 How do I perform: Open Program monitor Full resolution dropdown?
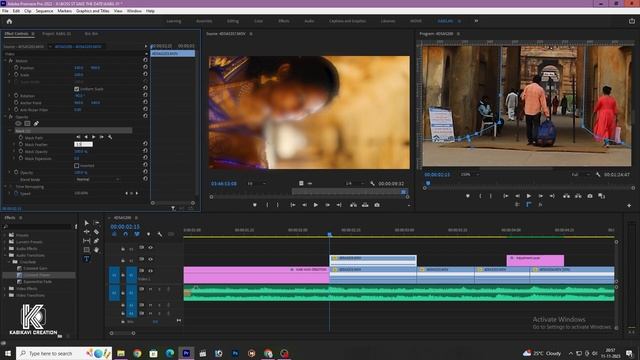tap(580, 175)
